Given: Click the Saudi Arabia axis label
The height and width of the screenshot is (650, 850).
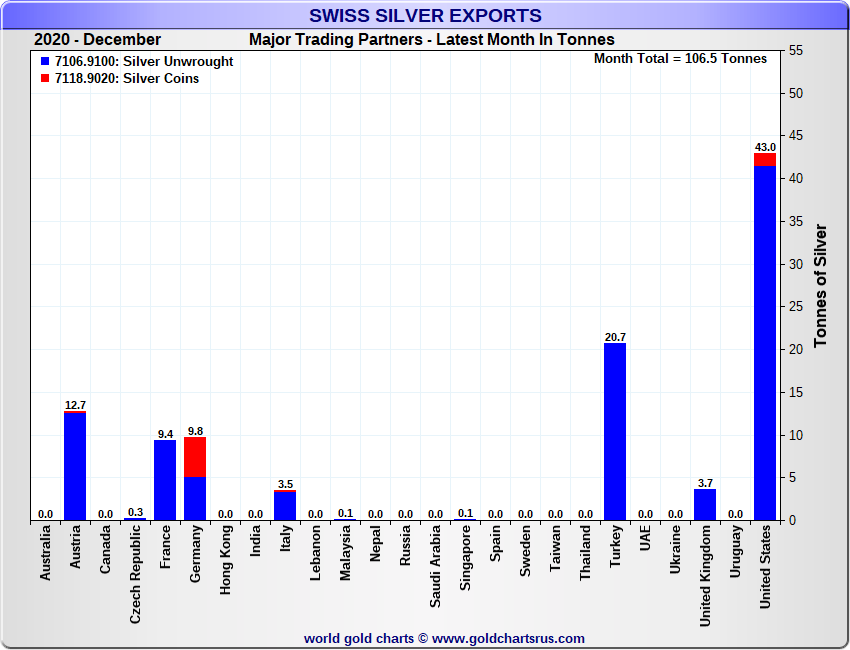Looking at the screenshot, I should (435, 565).
